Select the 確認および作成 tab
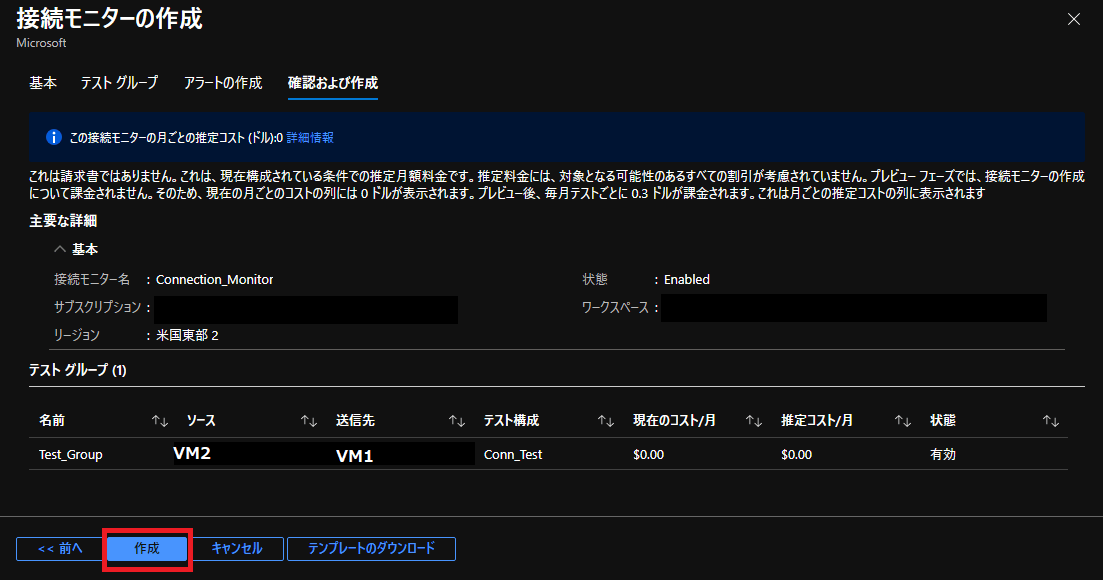This screenshot has width=1103, height=580. (x=333, y=83)
